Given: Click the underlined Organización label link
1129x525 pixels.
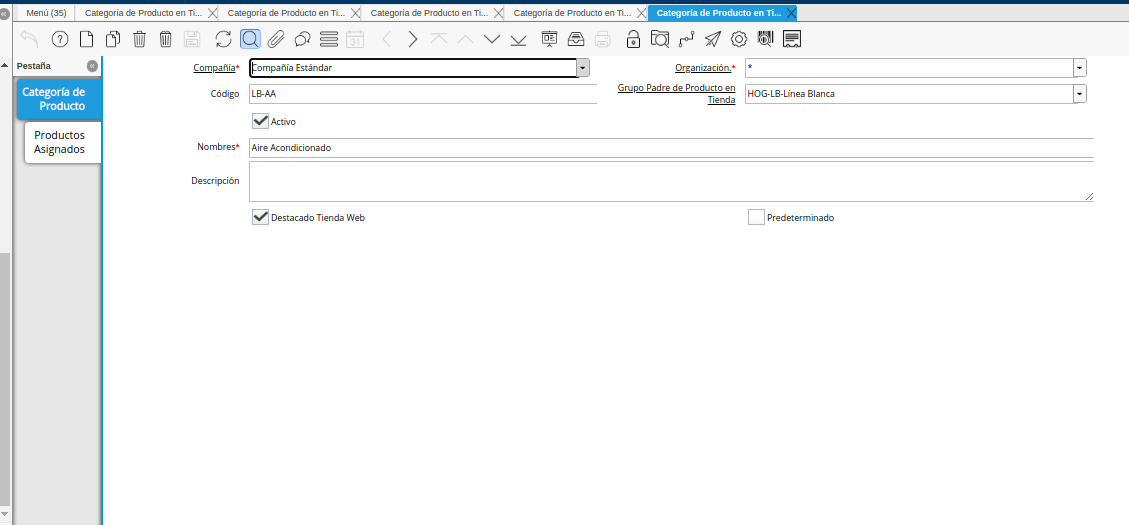Looking at the screenshot, I should pos(704,68).
